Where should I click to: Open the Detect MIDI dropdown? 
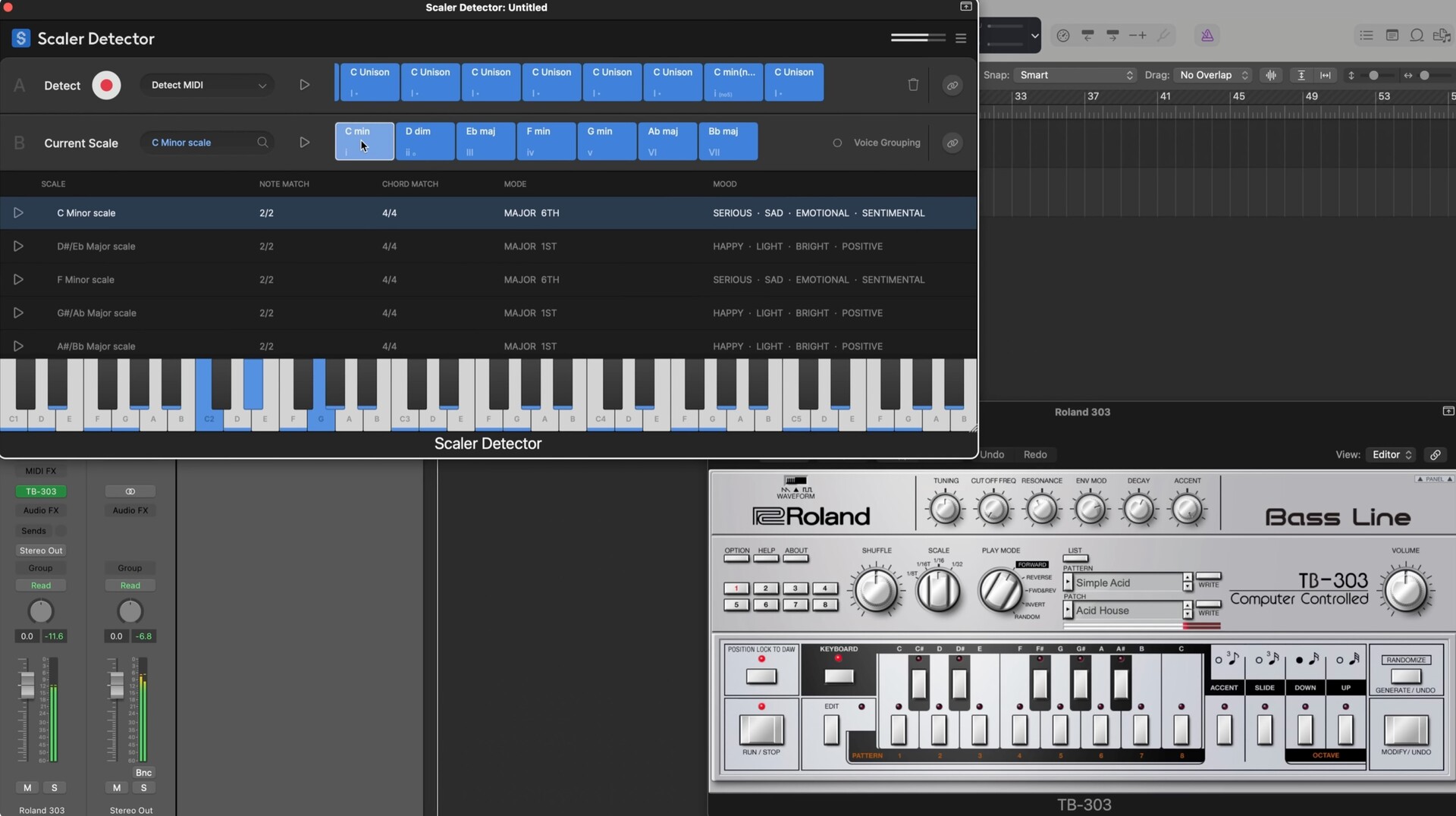pos(207,85)
